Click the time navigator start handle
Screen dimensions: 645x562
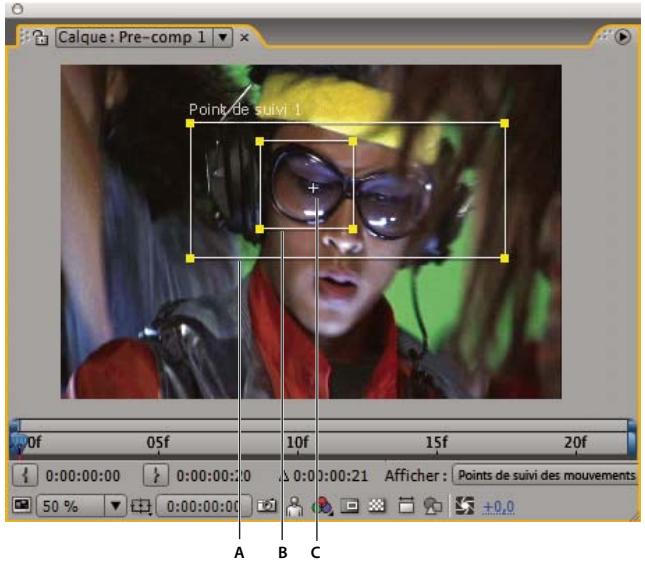15,425
